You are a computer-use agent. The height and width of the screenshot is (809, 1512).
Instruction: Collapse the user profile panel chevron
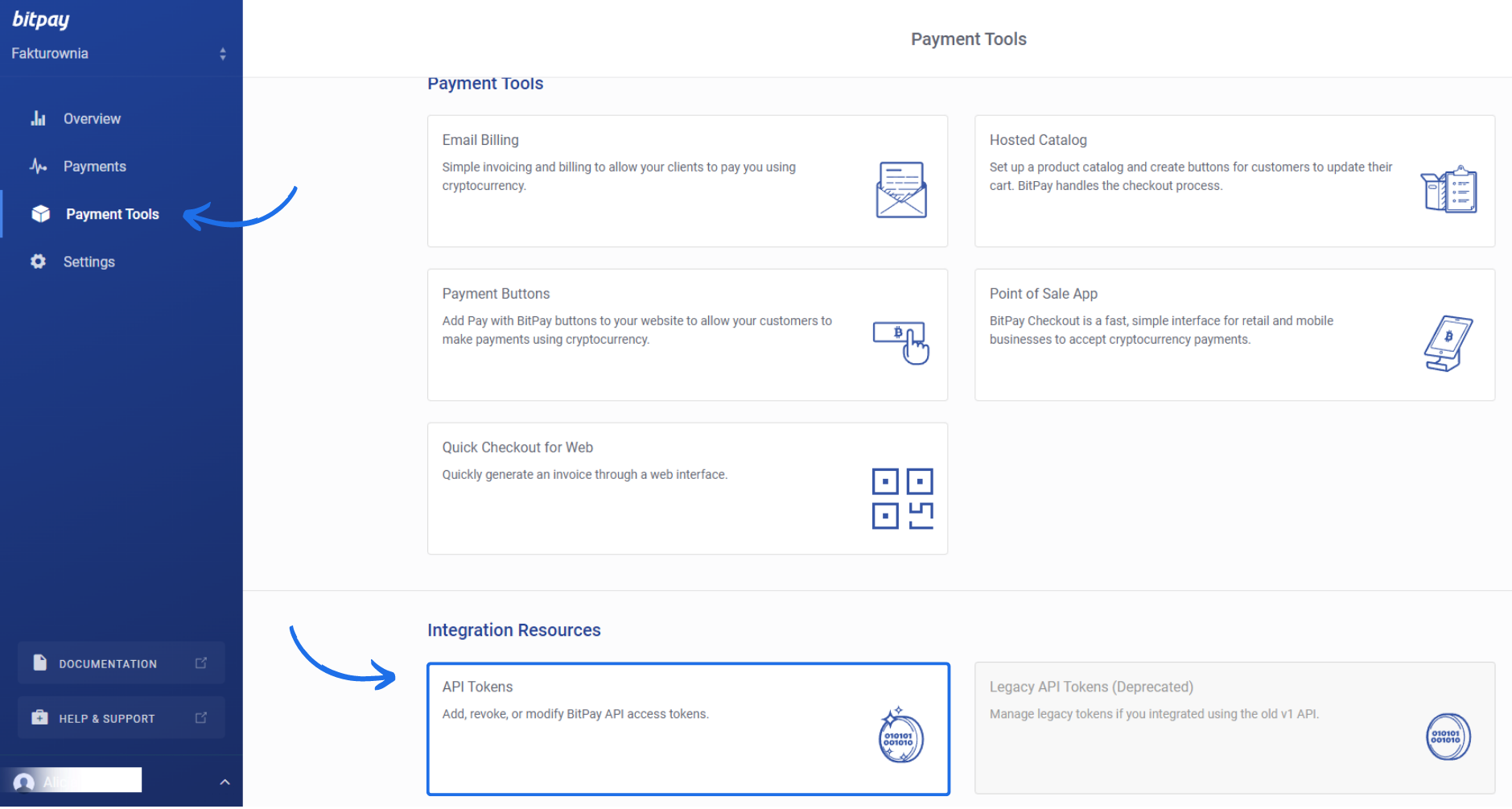pyautogui.click(x=224, y=781)
